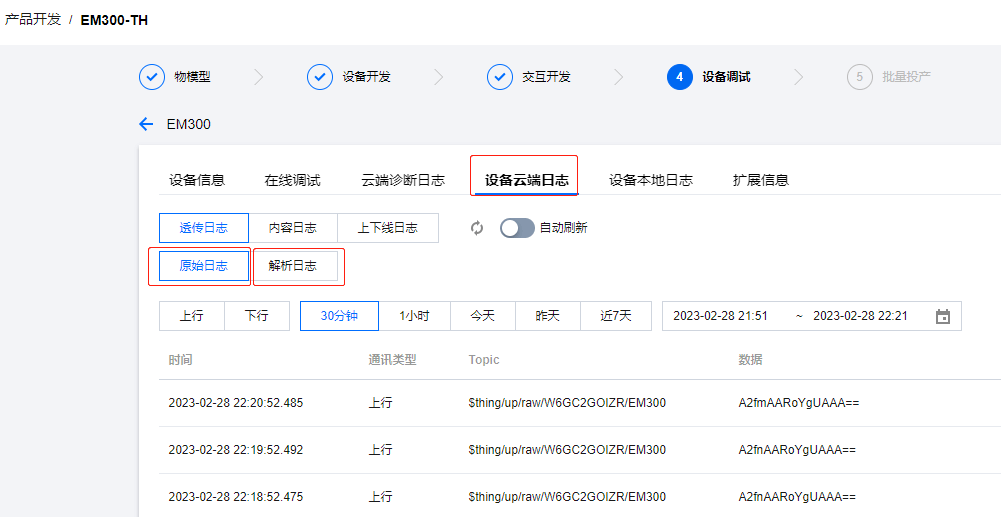Filter logs by 上行 direction
1001x517 pixels.
click(191, 316)
